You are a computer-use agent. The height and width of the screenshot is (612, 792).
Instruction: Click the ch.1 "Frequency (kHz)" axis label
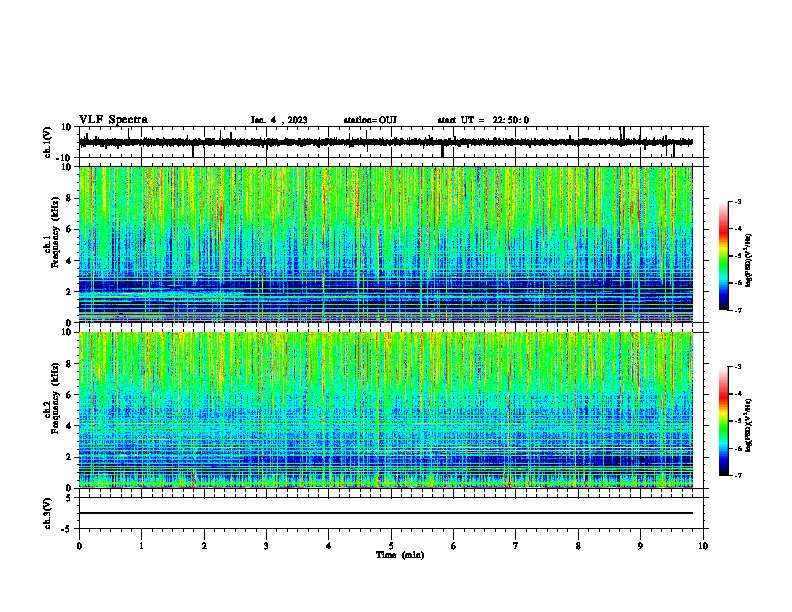tap(55, 232)
